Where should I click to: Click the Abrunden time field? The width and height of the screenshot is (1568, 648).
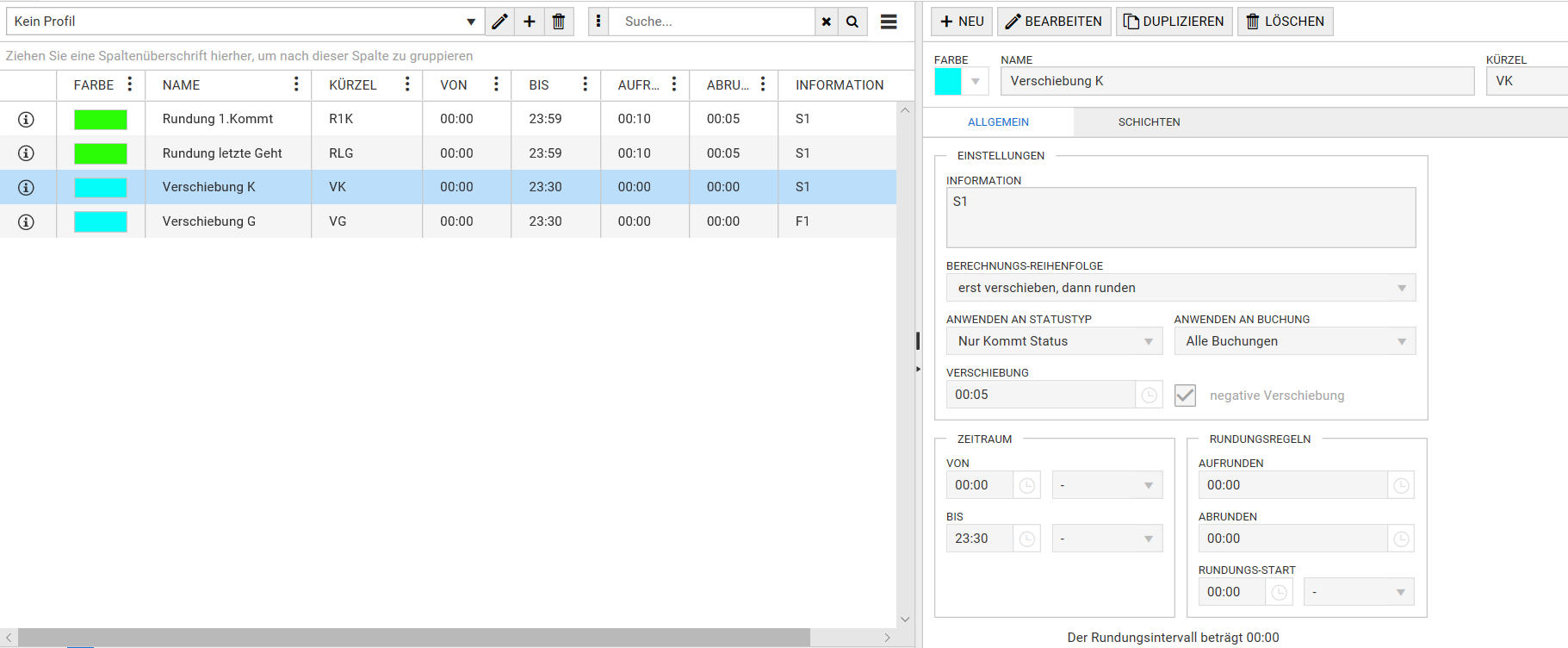(x=1293, y=539)
